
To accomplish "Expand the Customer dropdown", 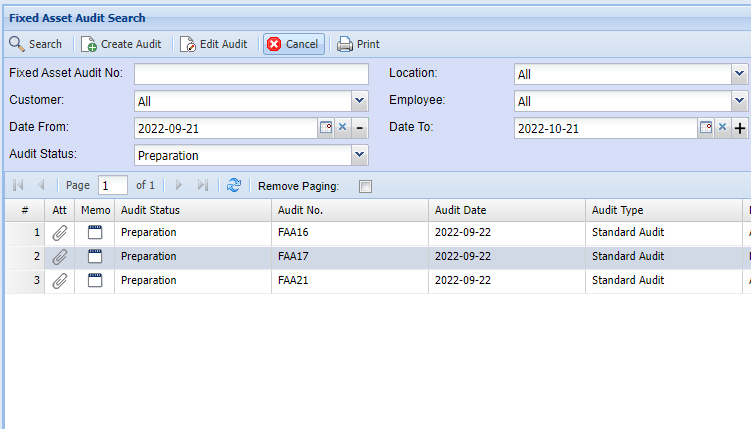I will click(x=359, y=101).
